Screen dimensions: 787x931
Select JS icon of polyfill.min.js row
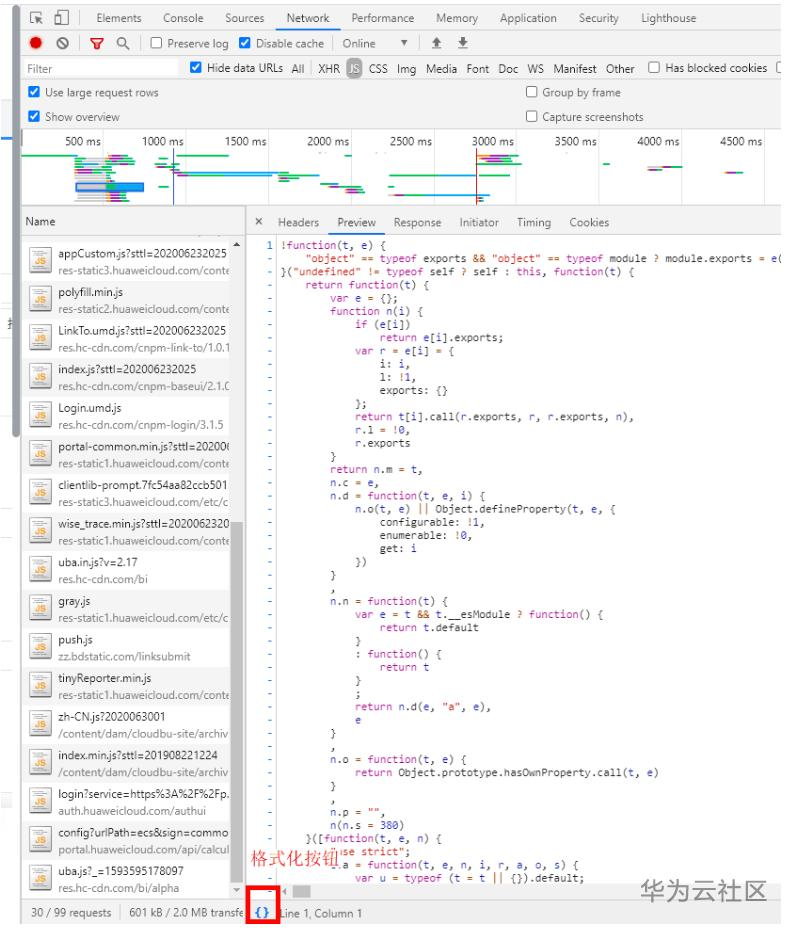click(x=40, y=300)
